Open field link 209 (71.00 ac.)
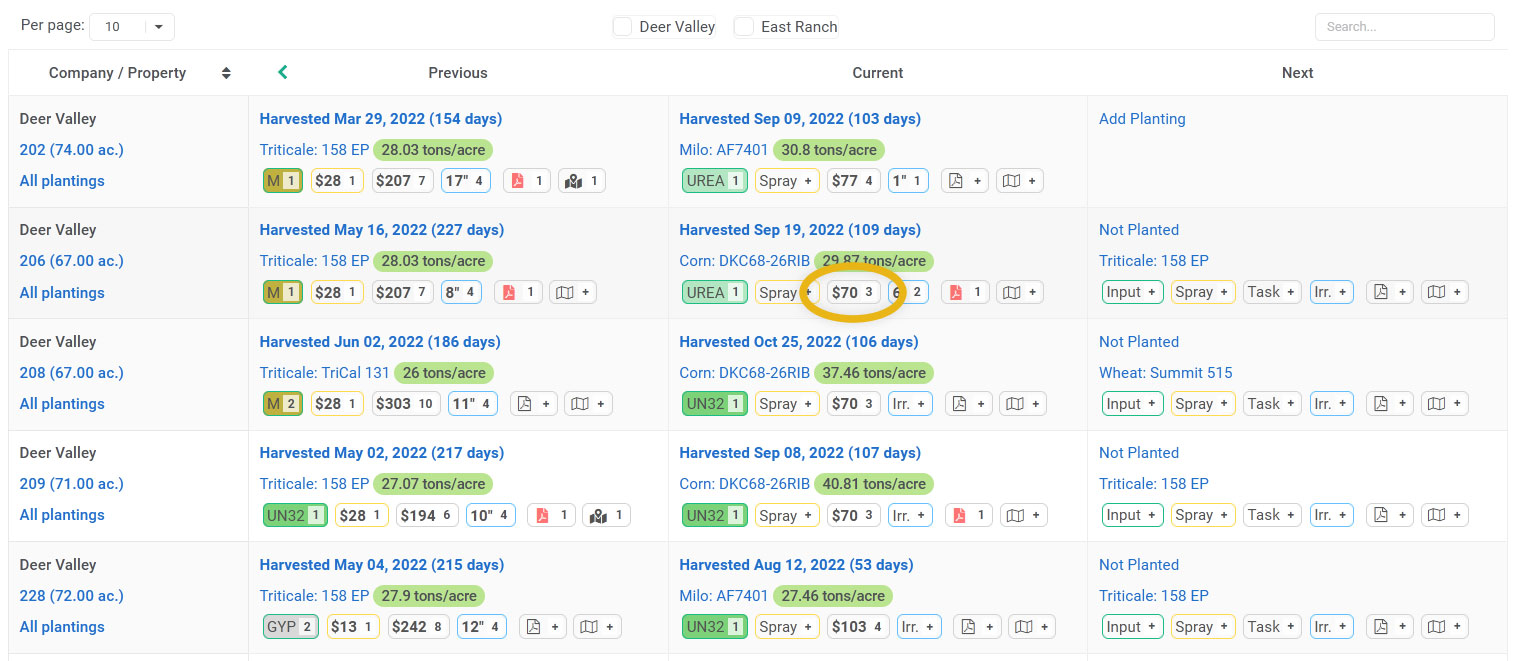The height and width of the screenshot is (661, 1521). pyautogui.click(x=72, y=484)
